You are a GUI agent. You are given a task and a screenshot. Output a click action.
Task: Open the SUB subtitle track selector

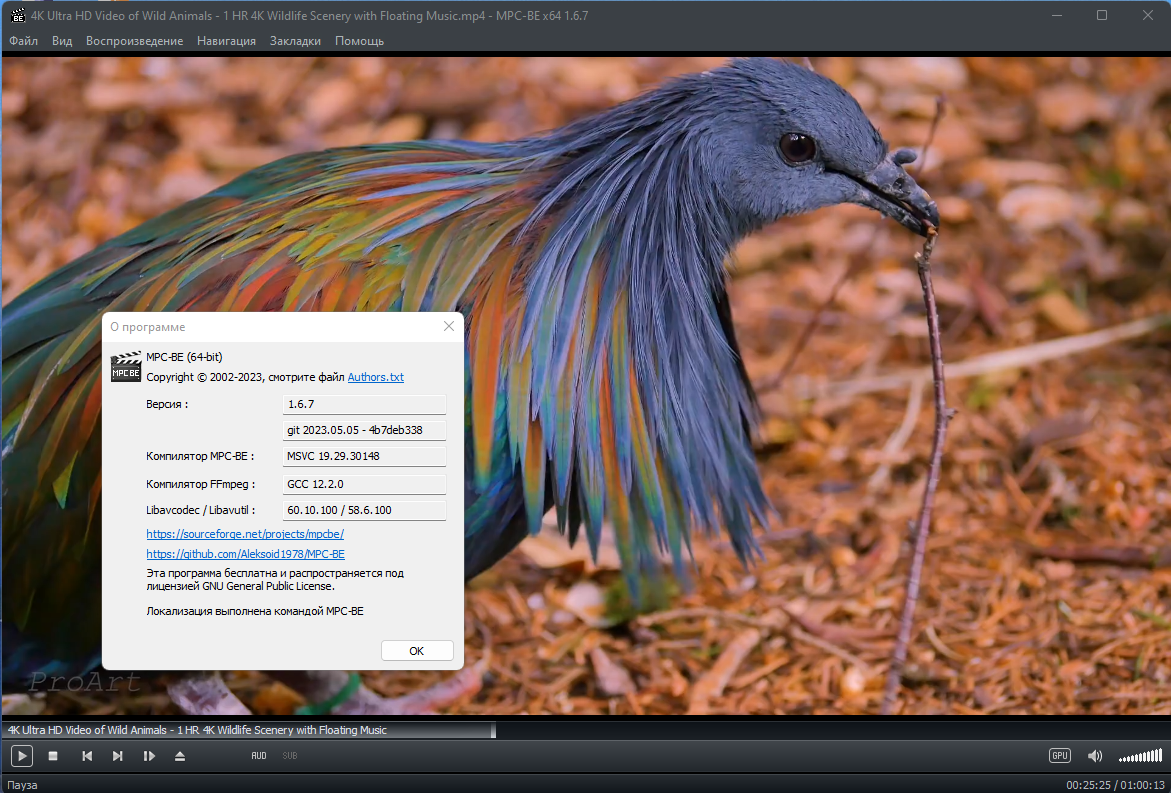click(x=290, y=756)
